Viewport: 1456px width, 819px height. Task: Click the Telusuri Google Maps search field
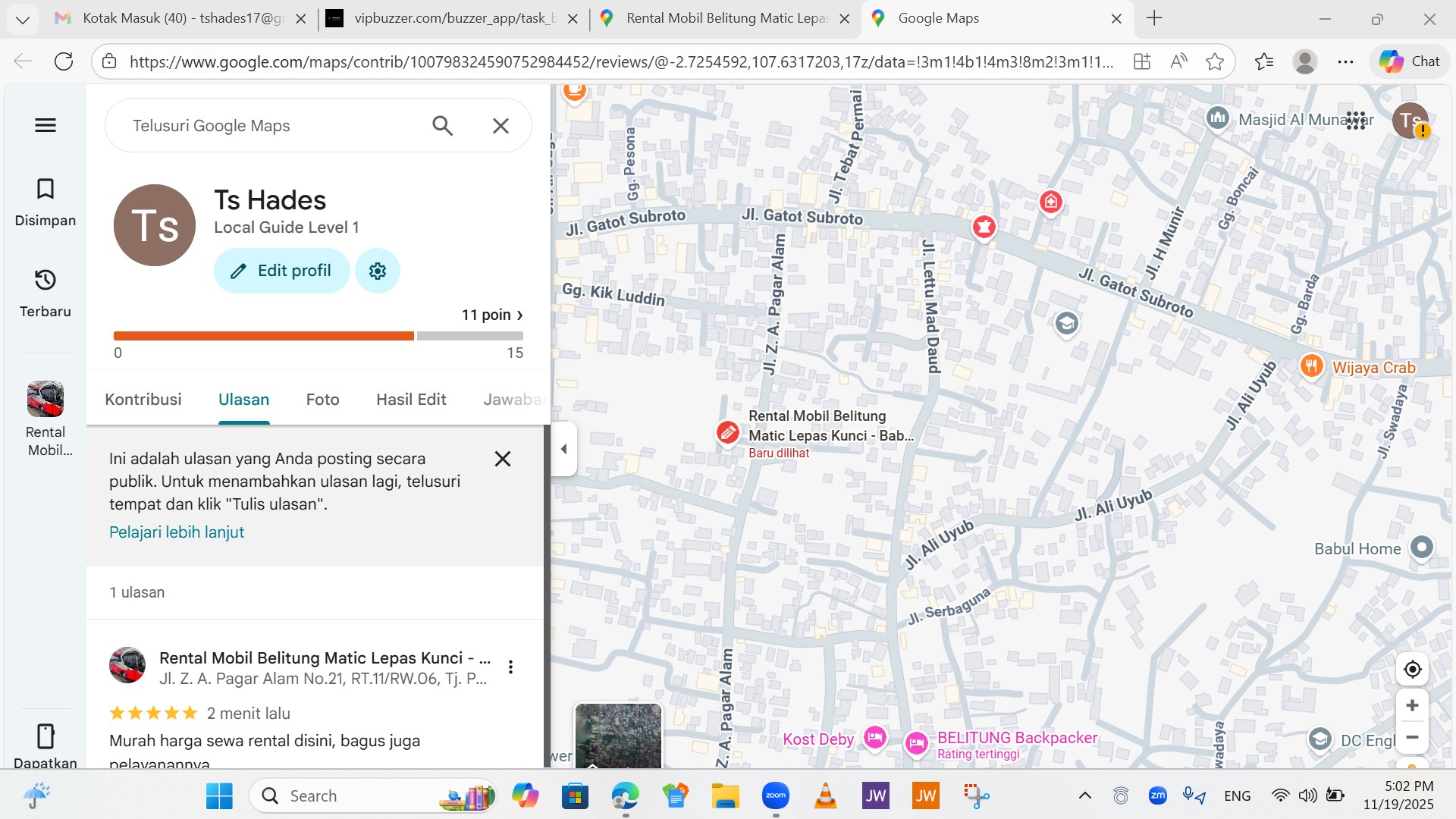click(x=265, y=126)
